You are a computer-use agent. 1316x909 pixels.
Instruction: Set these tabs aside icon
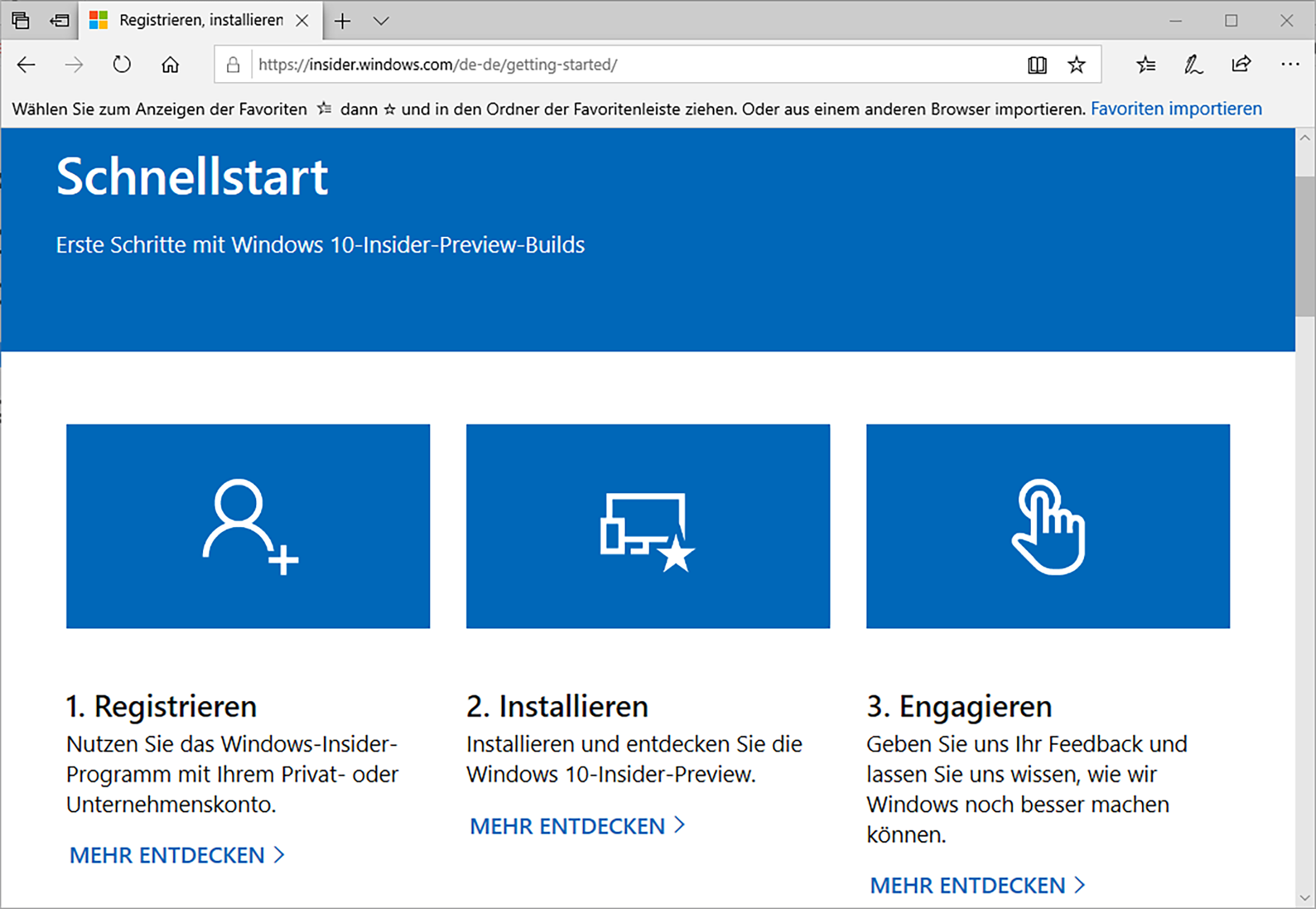click(x=59, y=21)
